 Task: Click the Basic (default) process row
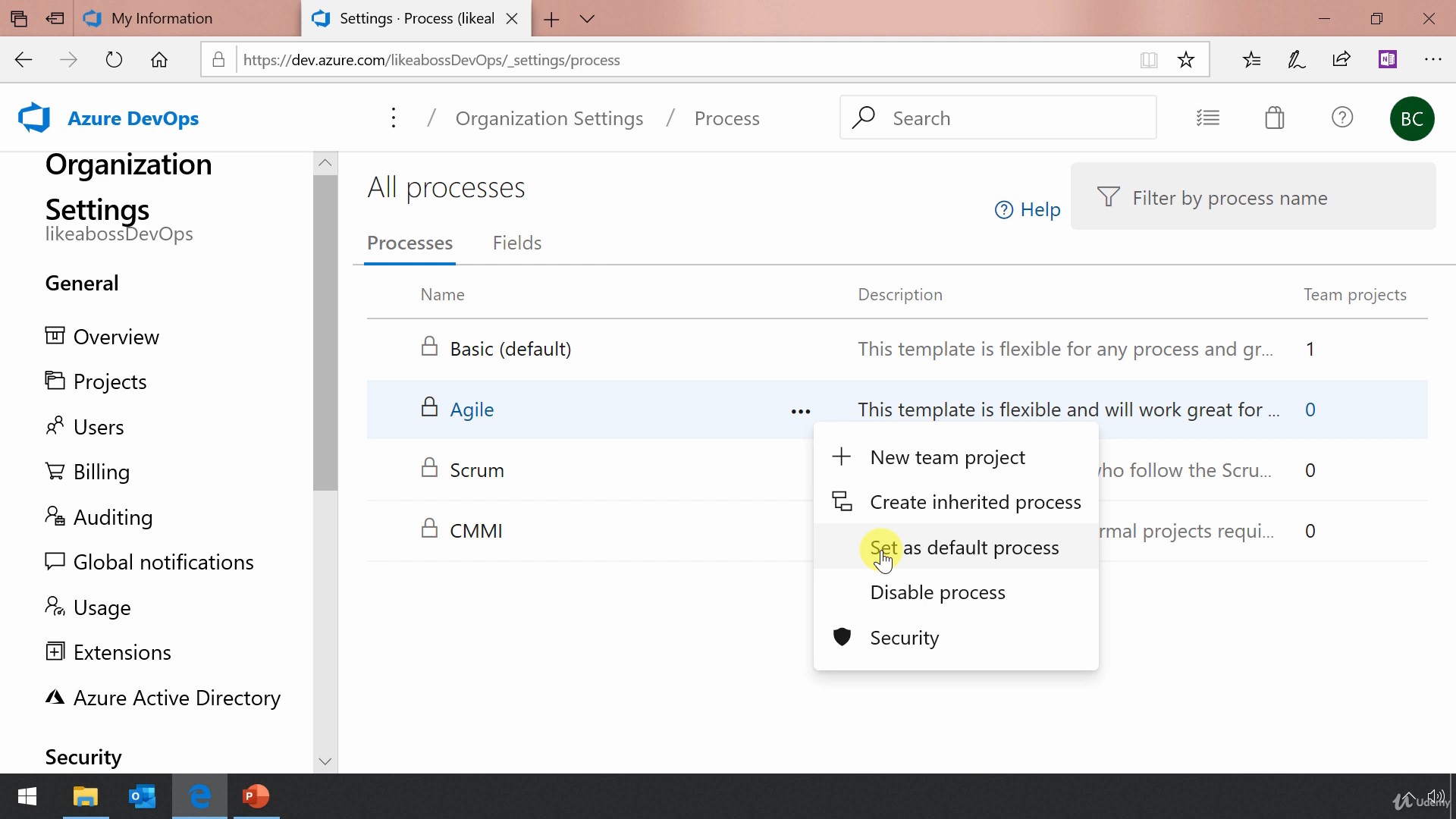click(897, 349)
